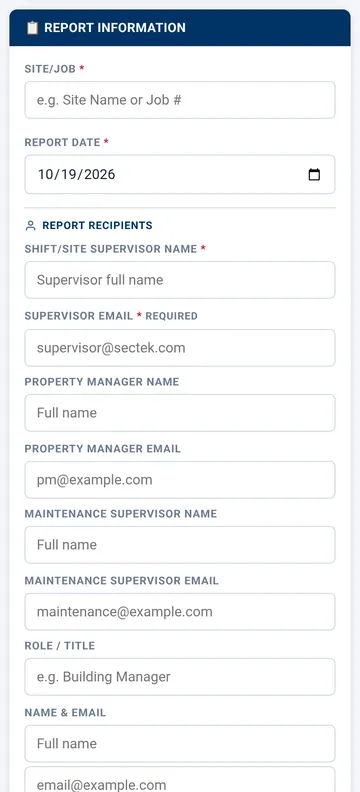Open the calendar picker icon in Report Date
The image size is (360, 792).
[314, 175]
